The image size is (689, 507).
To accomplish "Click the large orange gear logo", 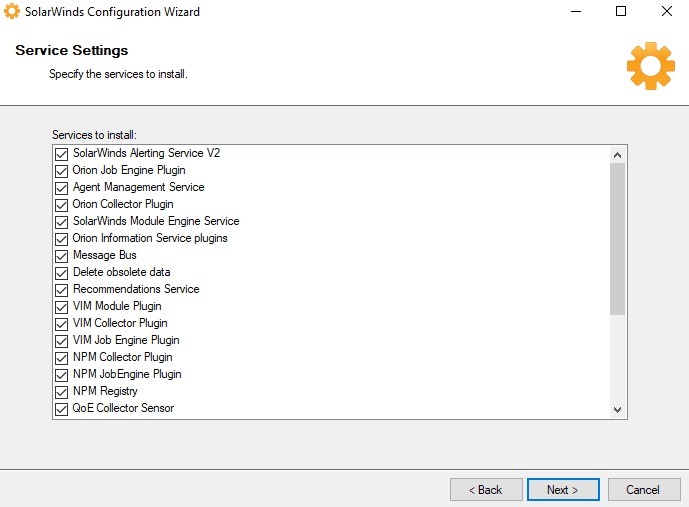I will (650, 66).
